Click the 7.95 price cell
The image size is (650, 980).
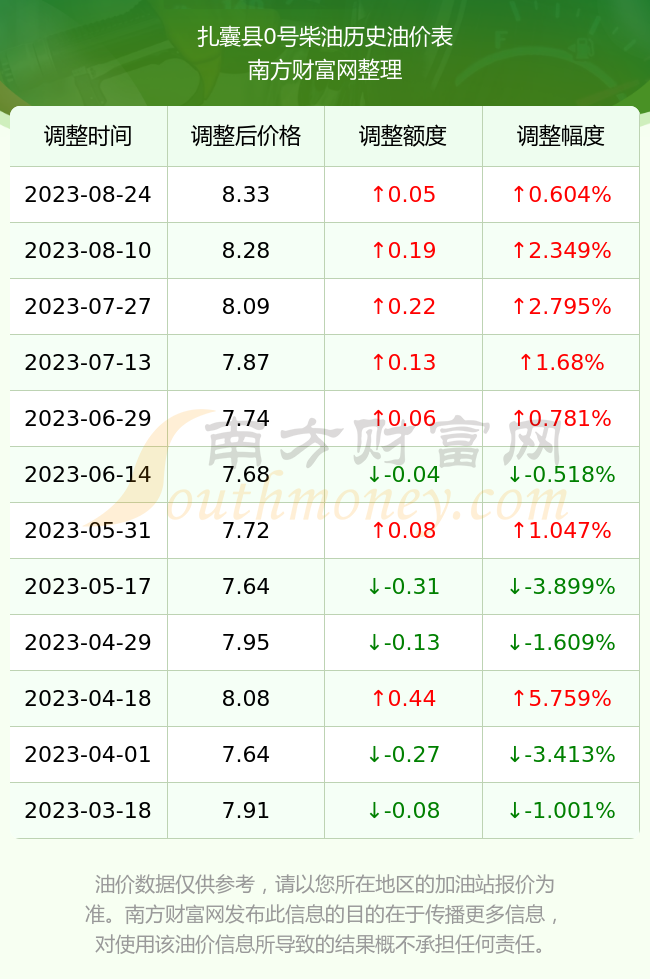(246, 642)
